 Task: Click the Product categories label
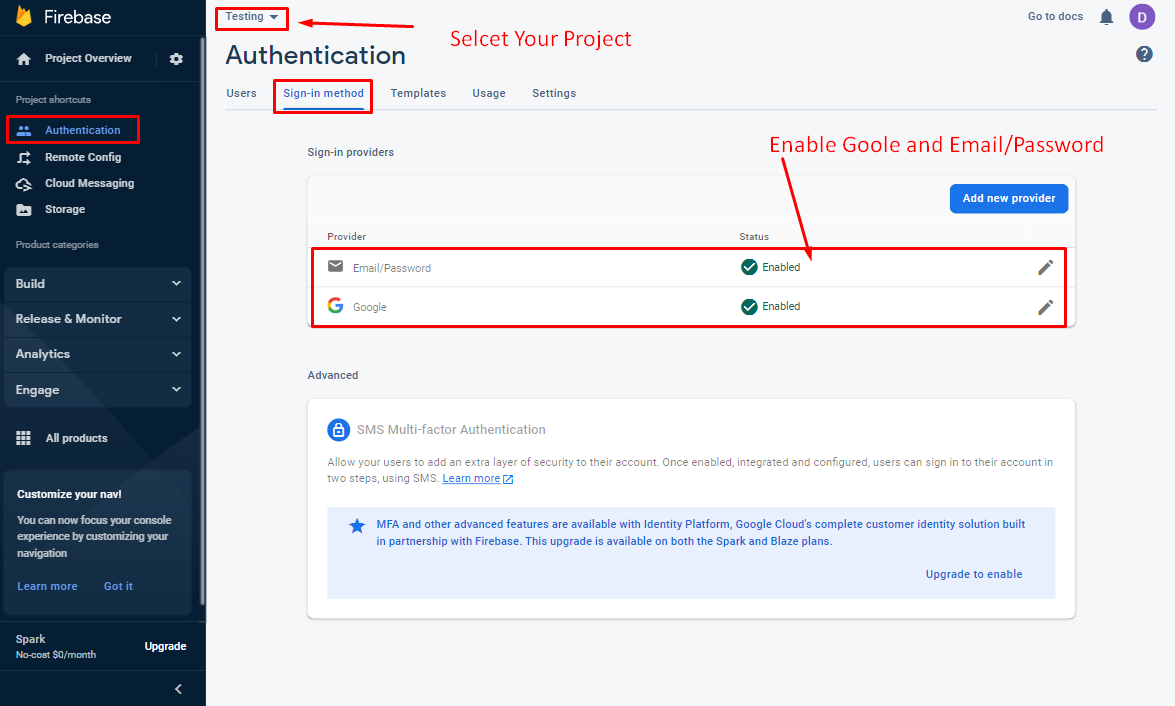tap(57, 245)
